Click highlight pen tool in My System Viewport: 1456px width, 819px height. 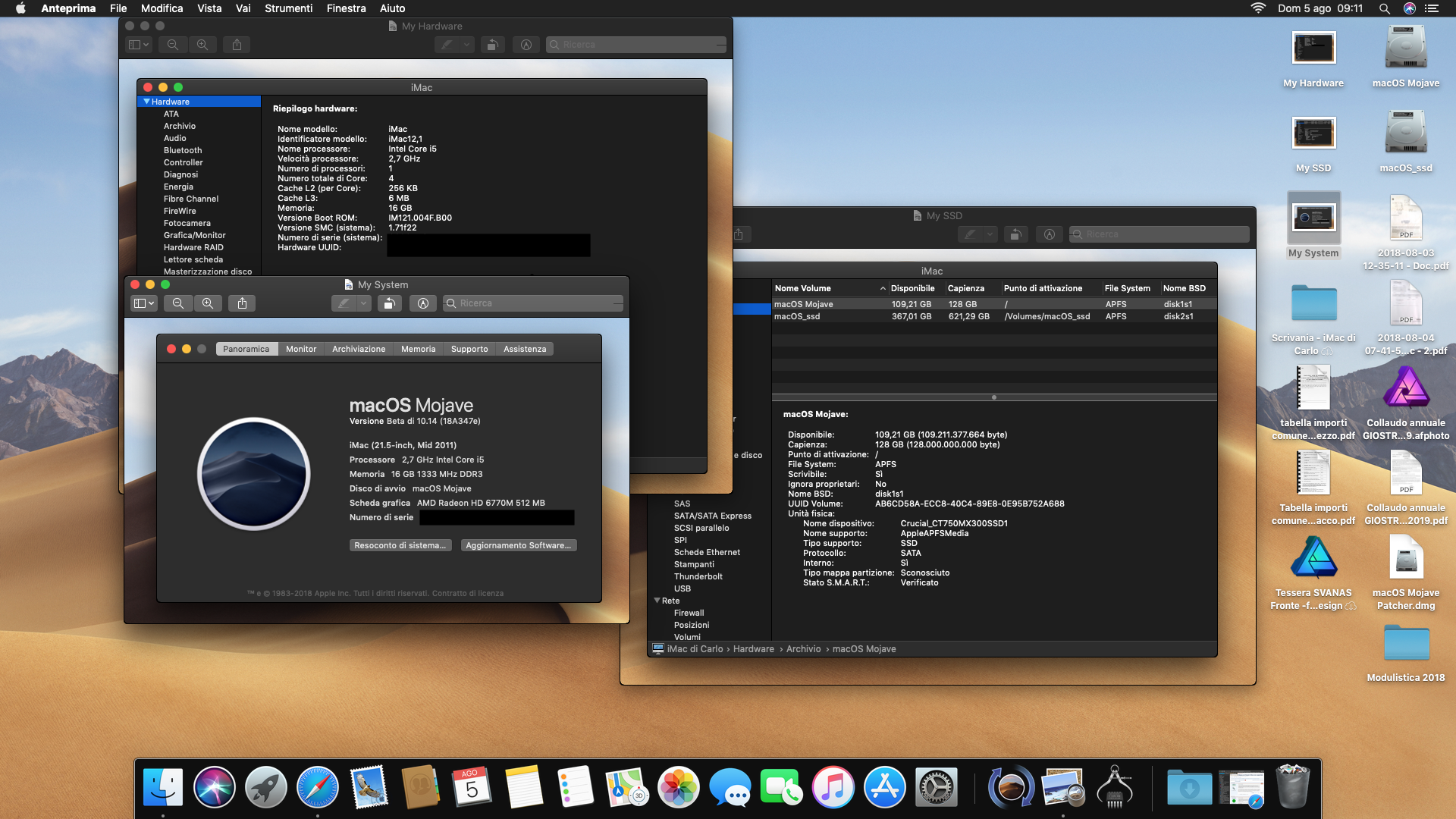click(x=344, y=303)
